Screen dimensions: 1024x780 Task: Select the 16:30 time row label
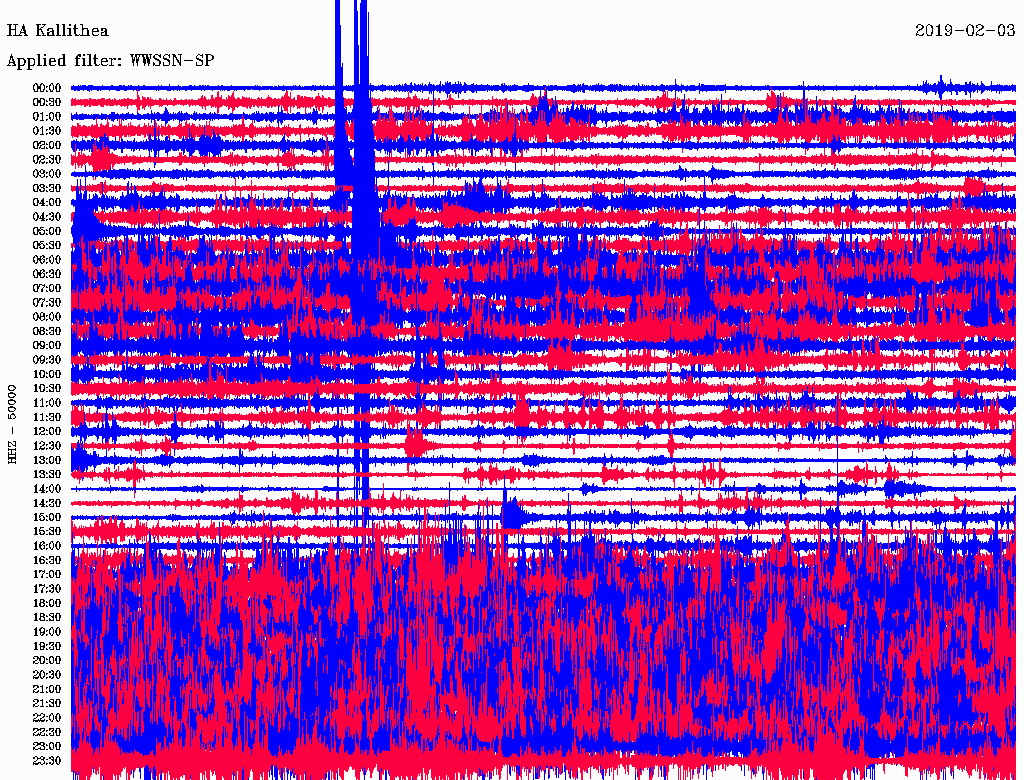tap(47, 561)
